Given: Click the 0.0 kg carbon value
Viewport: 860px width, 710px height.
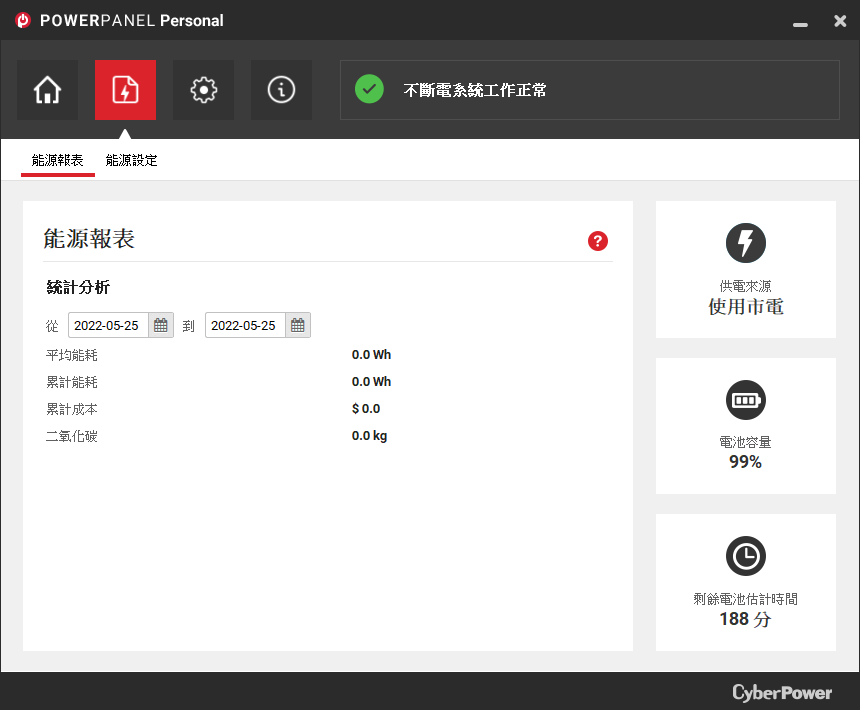Looking at the screenshot, I should point(369,436).
